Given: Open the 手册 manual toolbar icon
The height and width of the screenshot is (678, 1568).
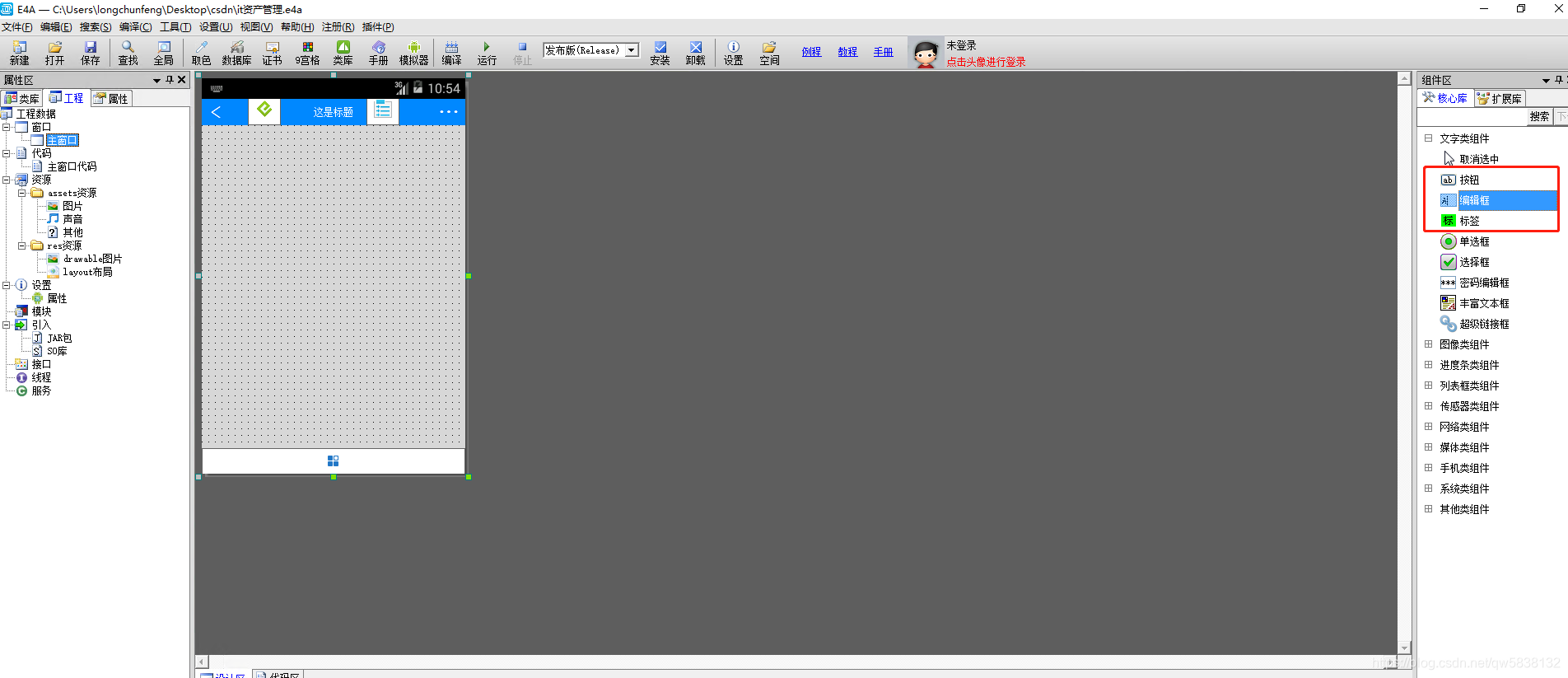Looking at the screenshot, I should (x=378, y=53).
